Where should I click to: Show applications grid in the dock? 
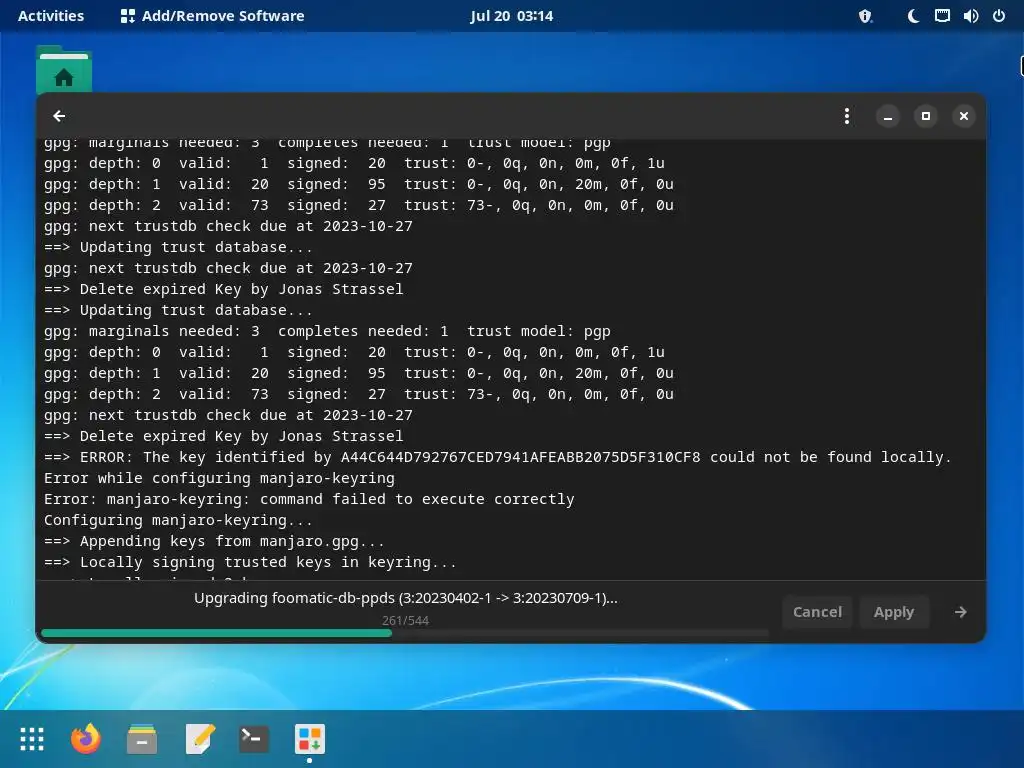(x=31, y=739)
